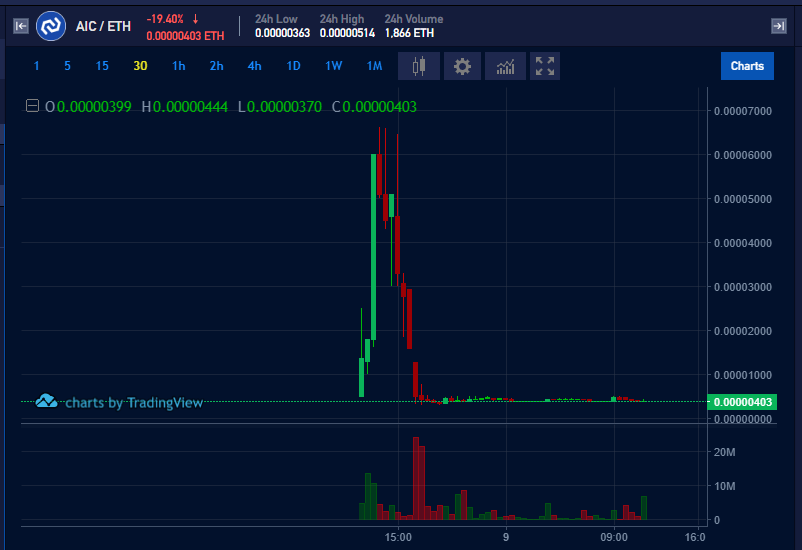
Task: Collapse the OHLC legend minus box
Action: (32, 106)
